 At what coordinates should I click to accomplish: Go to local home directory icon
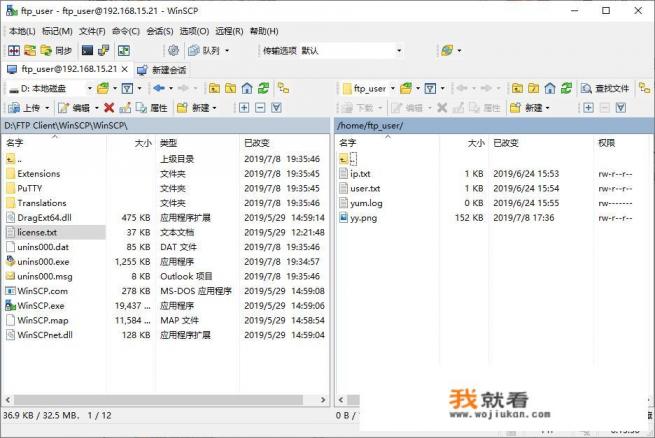tap(247, 88)
